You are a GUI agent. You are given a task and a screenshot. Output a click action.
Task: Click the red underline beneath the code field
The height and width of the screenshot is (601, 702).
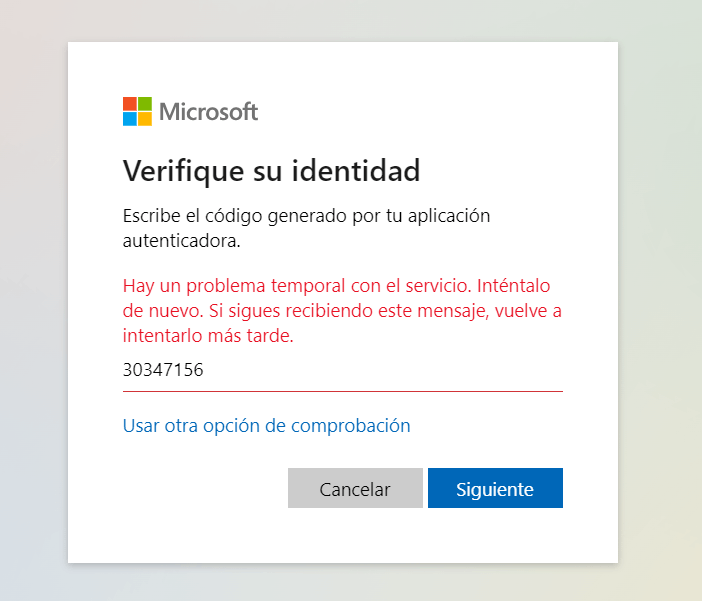click(x=342, y=391)
